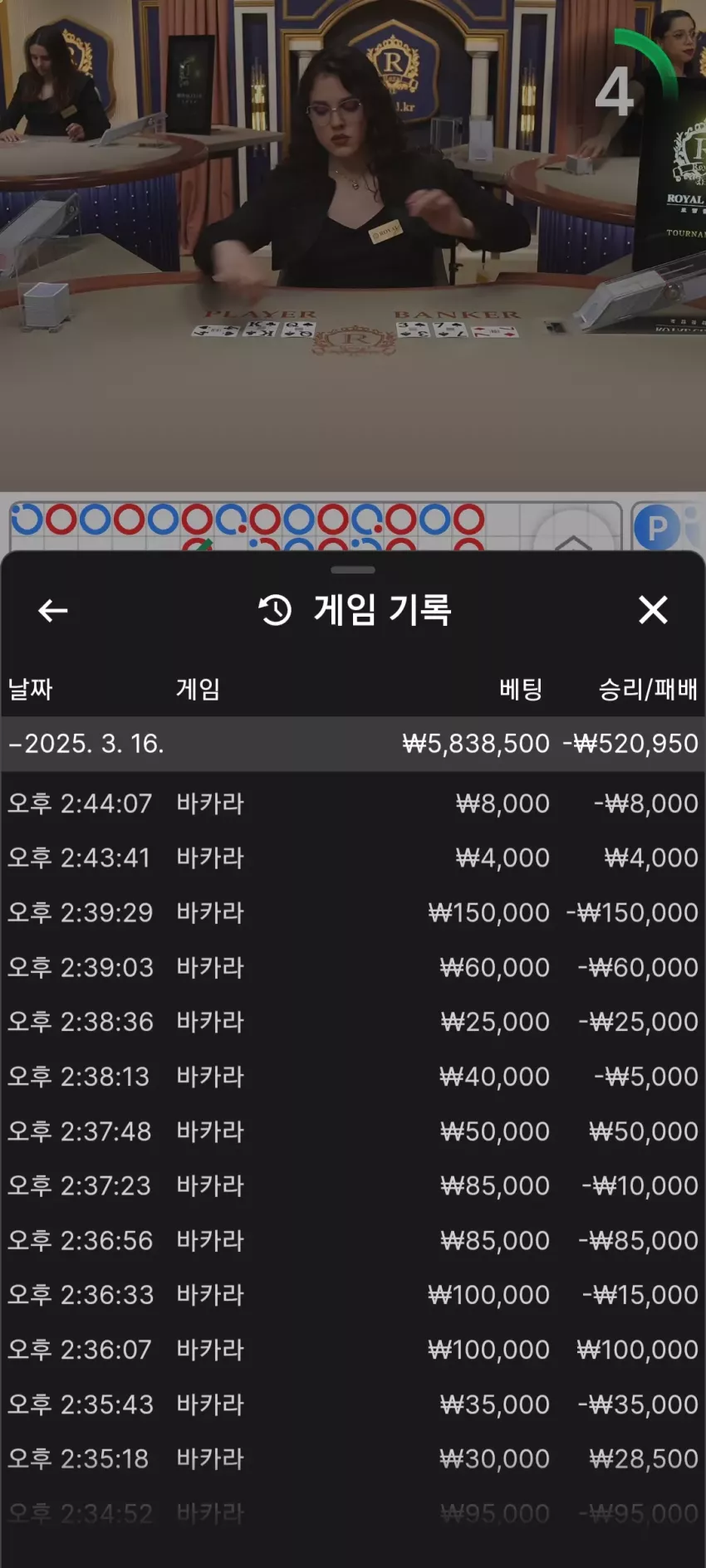Click the countdown timer showing 4
This screenshot has width=706, height=1568.
click(615, 91)
